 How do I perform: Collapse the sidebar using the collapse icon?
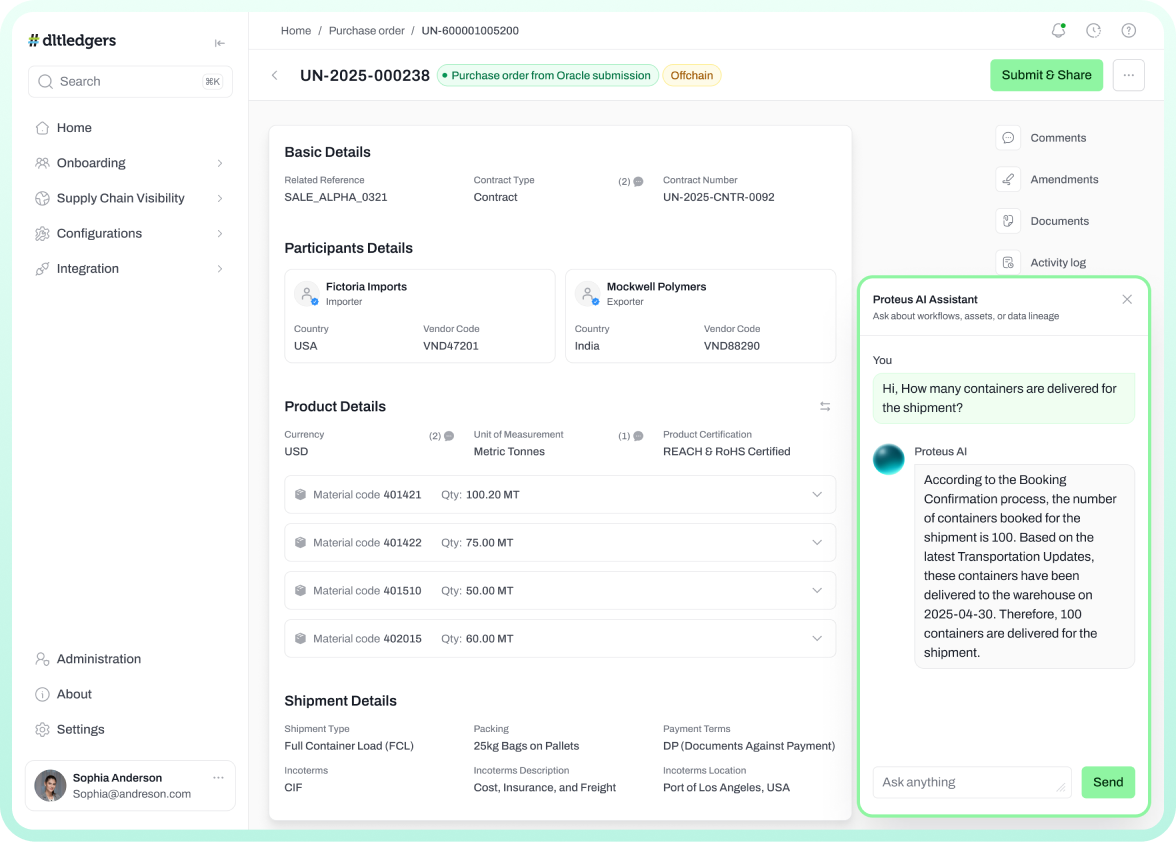[220, 43]
